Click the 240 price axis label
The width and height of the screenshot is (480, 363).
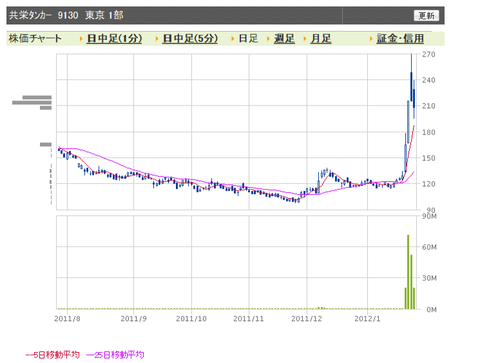[x=429, y=80]
